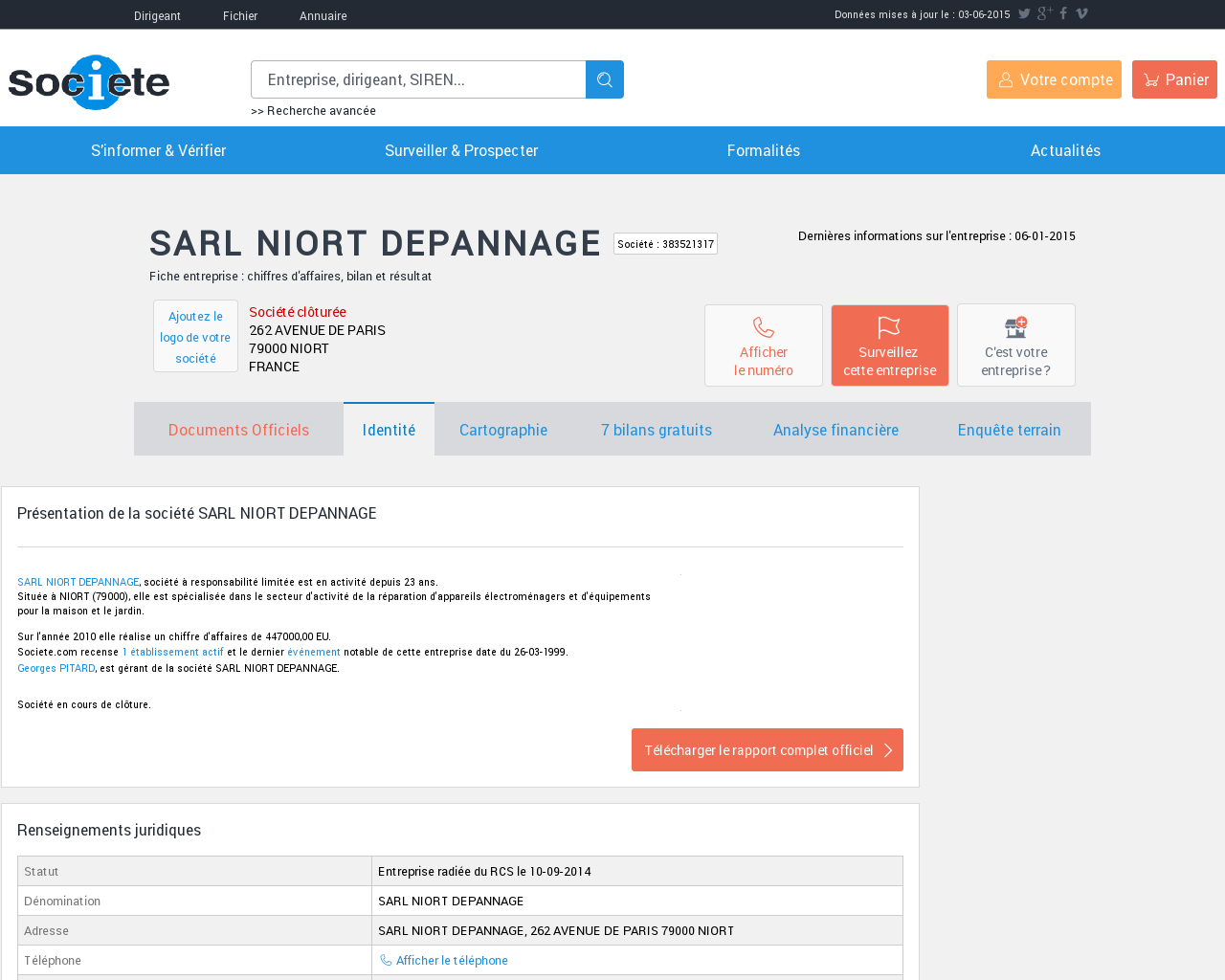Open S'informer & Vérifier navigation item
Viewport: 1225px width, 980px height.
159,150
